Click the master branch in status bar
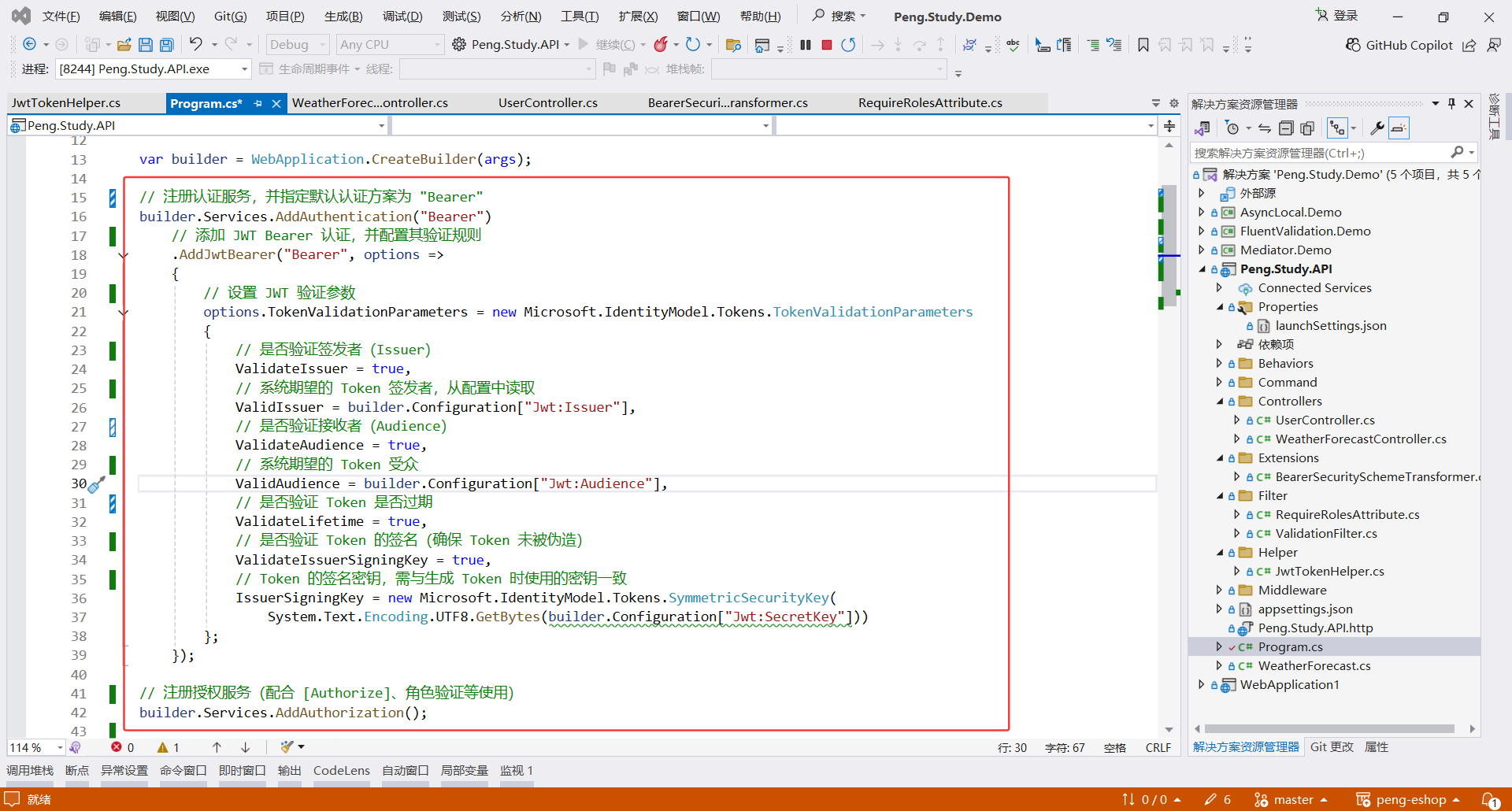Viewport: 1512px width, 811px height. point(1291,800)
